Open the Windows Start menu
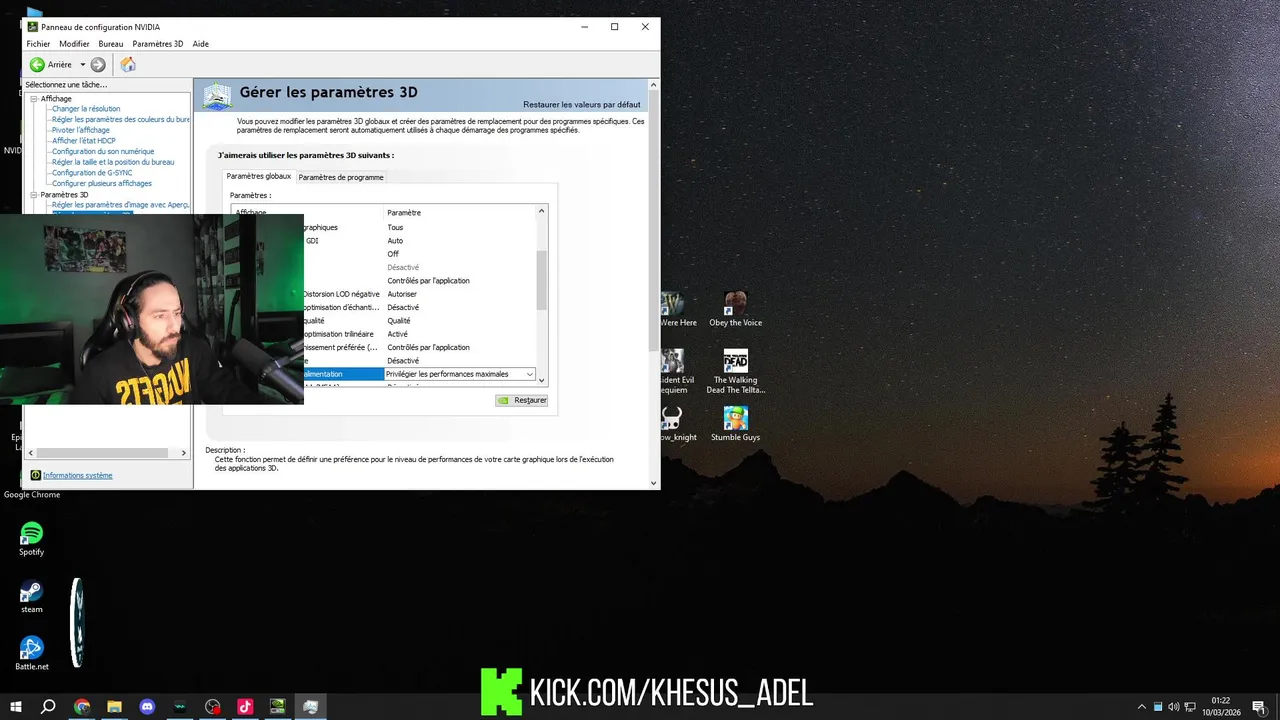Image resolution: width=1280 pixels, height=720 pixels. pos(16,707)
